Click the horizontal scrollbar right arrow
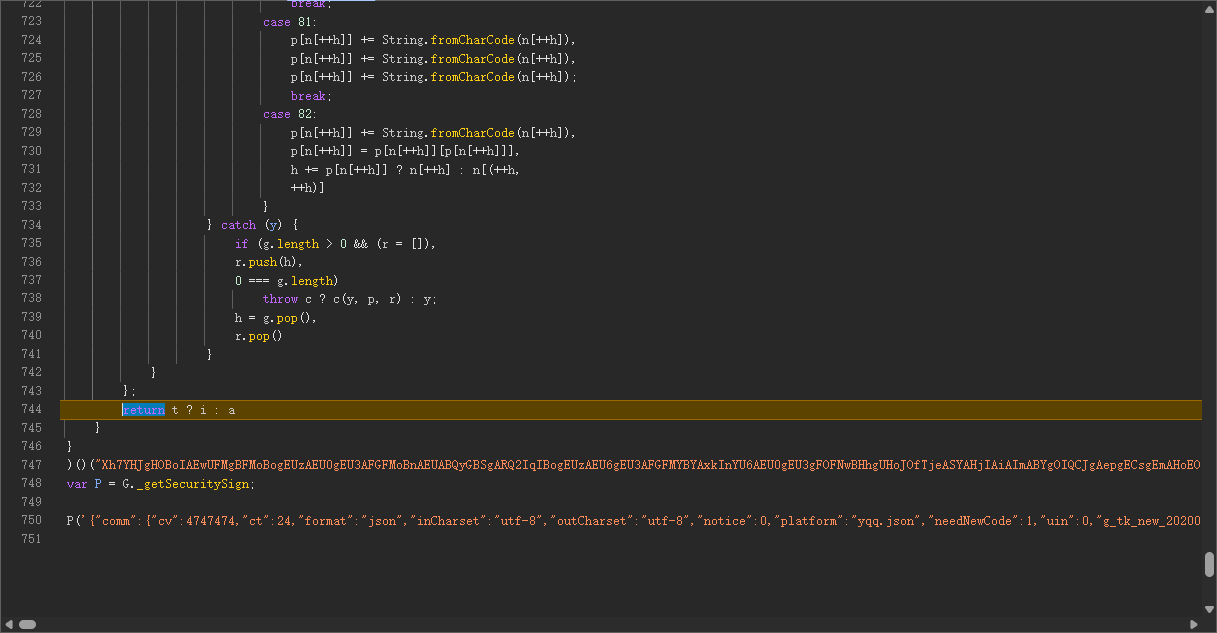Screen dimensions: 1217x633 pos(1194,624)
